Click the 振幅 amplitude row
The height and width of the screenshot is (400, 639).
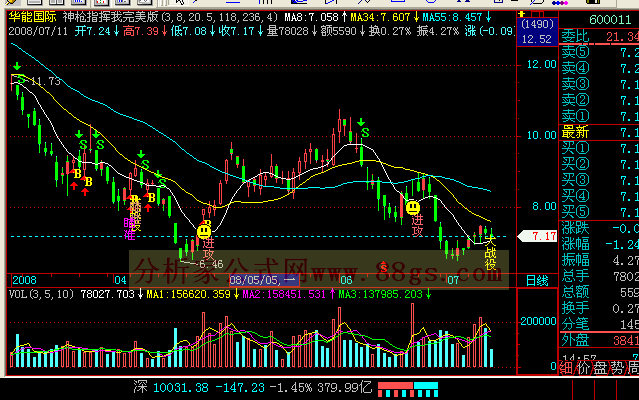[x=599, y=260]
